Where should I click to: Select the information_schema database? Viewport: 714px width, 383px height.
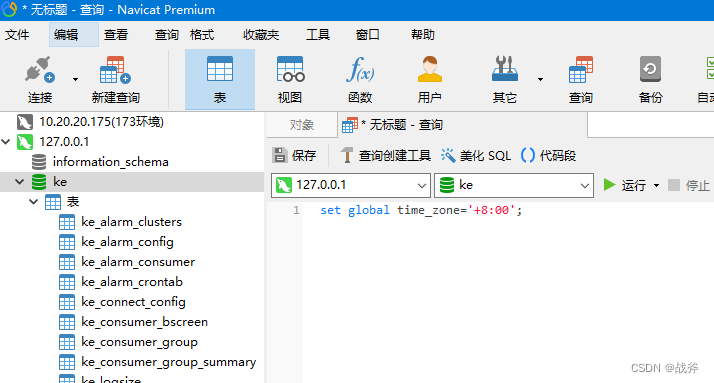(x=111, y=162)
